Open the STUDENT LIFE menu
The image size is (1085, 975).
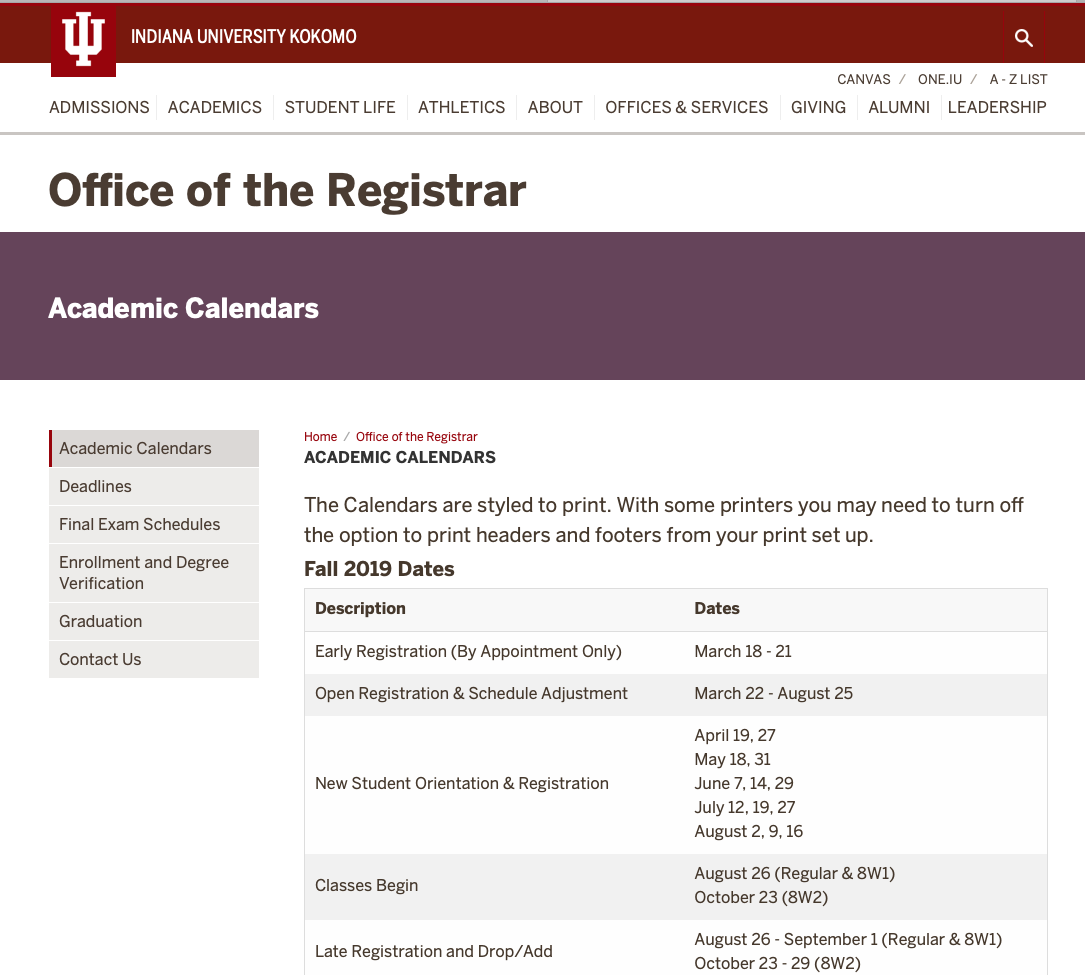pos(340,107)
